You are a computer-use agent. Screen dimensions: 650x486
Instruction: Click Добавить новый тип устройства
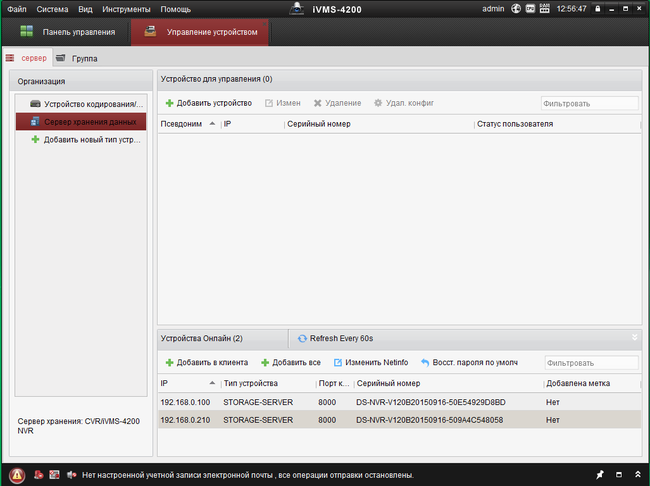[x=81, y=139]
